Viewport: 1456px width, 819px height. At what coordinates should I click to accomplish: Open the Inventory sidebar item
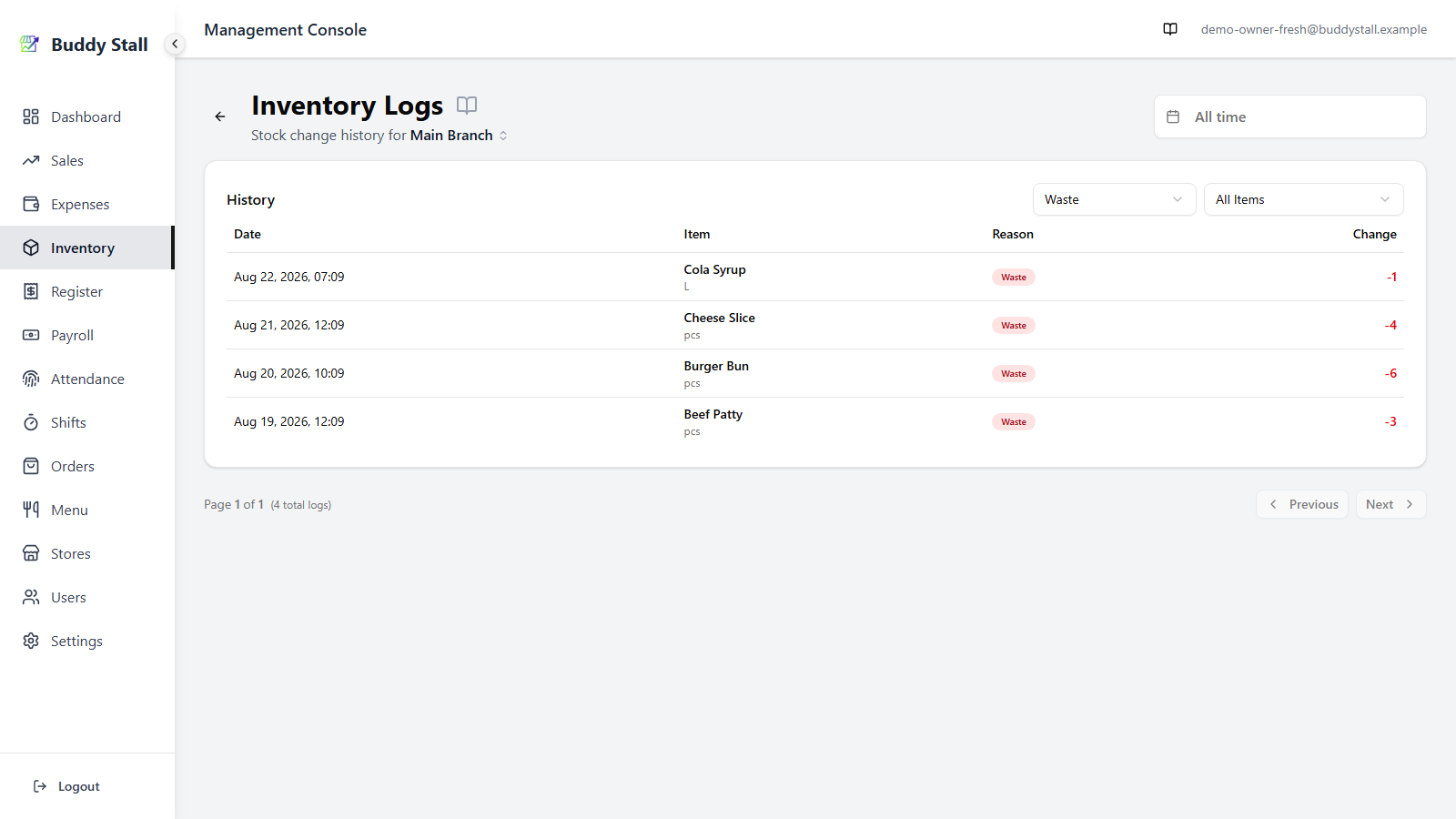click(86, 248)
